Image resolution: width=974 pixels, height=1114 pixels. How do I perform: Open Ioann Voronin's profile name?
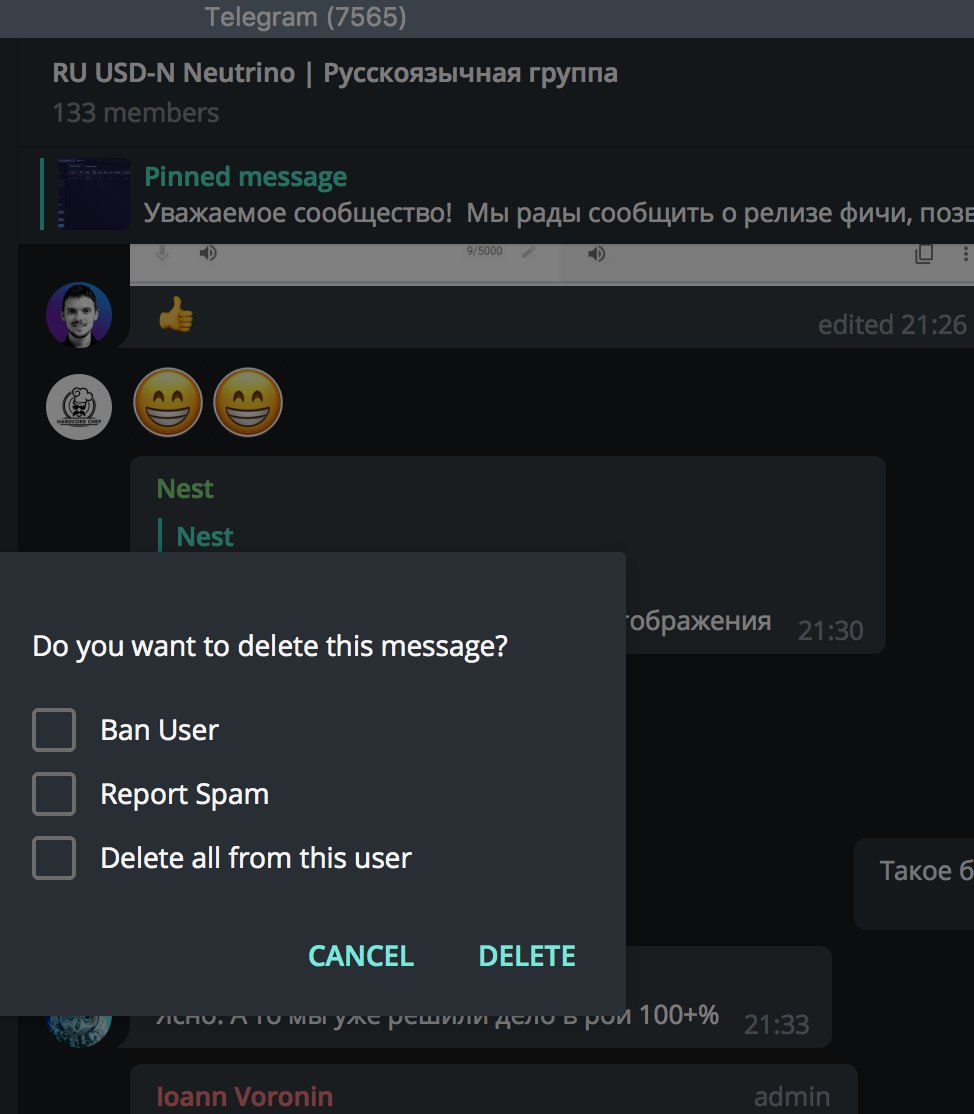click(244, 1096)
